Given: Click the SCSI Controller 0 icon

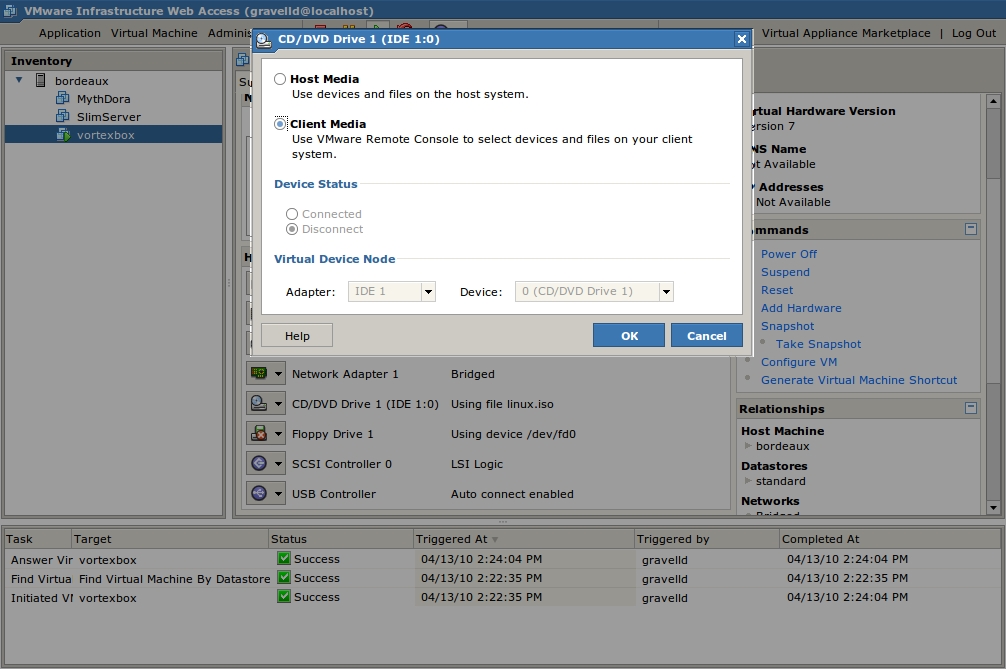Looking at the screenshot, I should (259, 463).
